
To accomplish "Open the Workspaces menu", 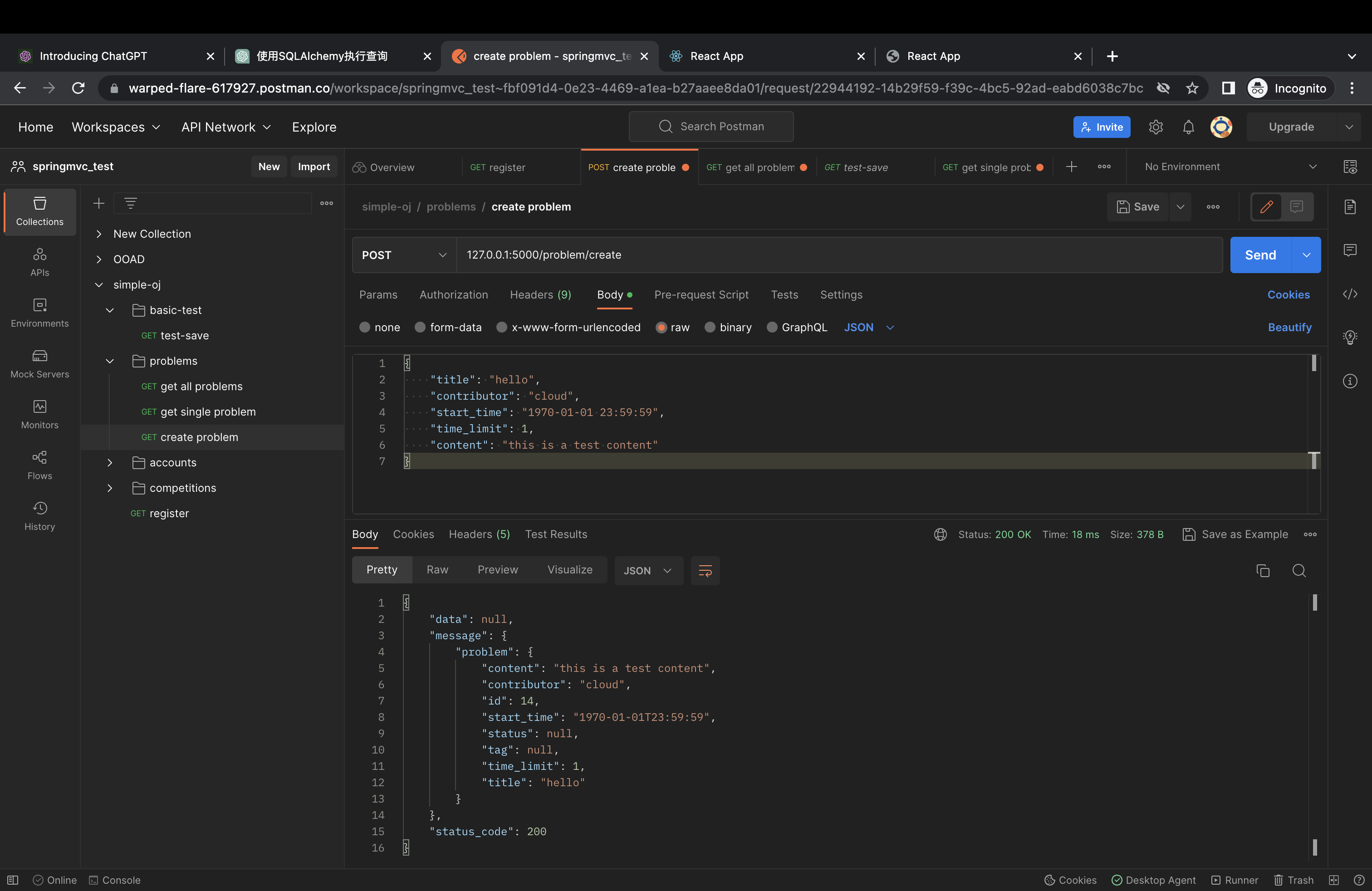I will [x=115, y=127].
